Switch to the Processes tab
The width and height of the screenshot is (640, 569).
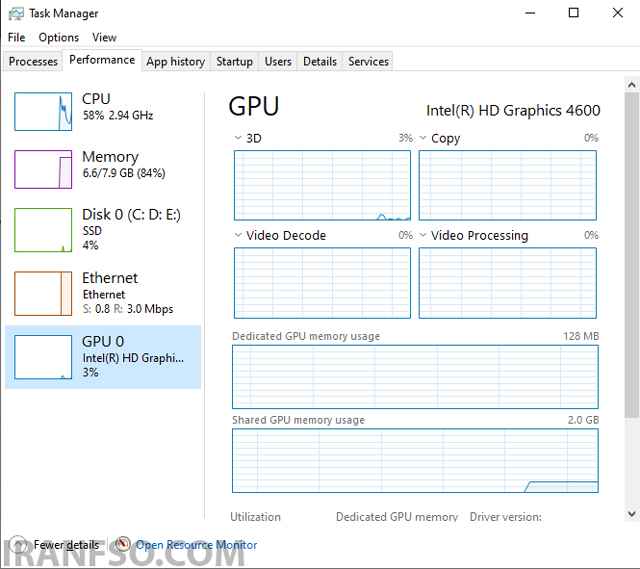coord(33,61)
